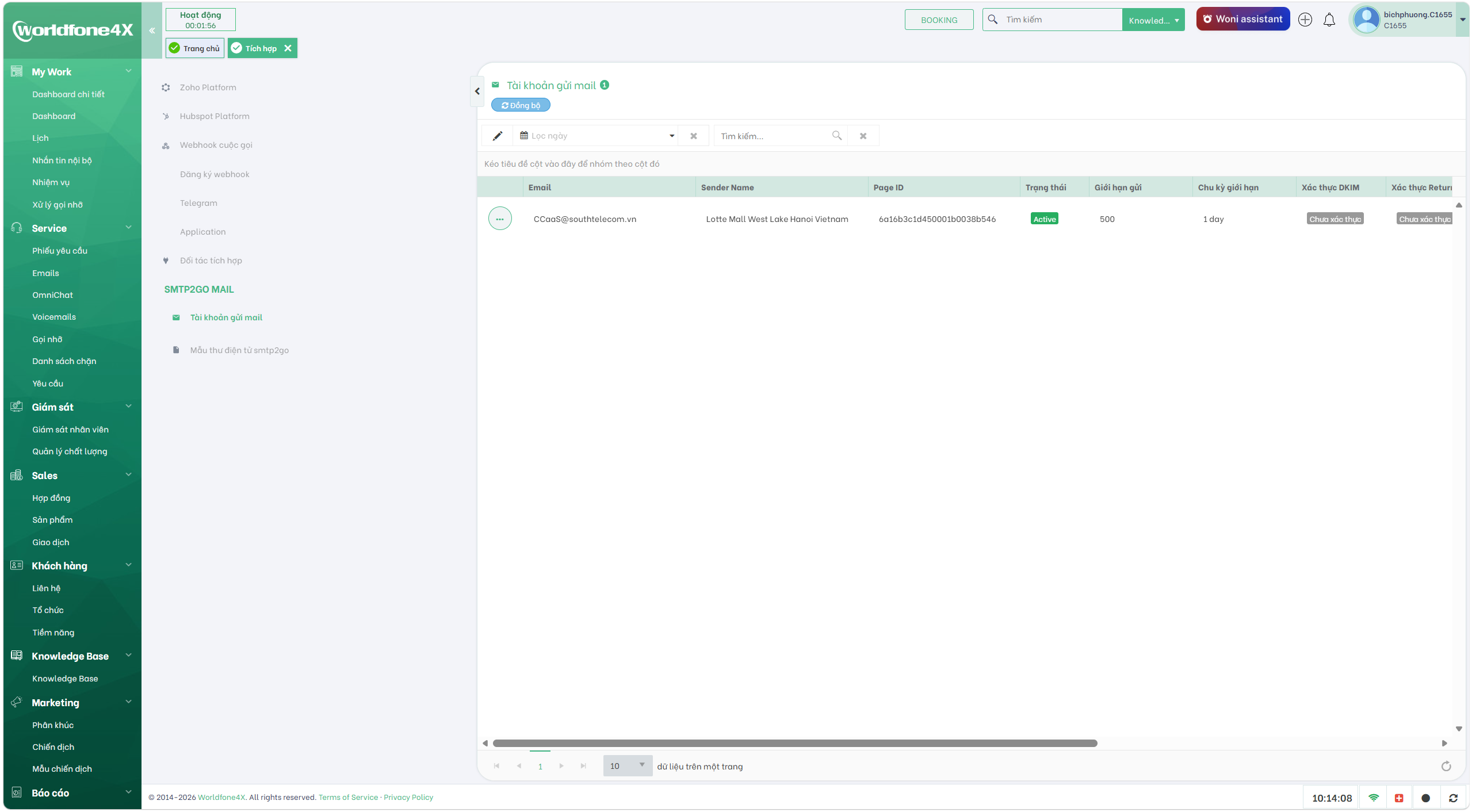Viewport: 1472px width, 812px height.
Task: Click the red plus icon in footer
Action: tap(1400, 798)
